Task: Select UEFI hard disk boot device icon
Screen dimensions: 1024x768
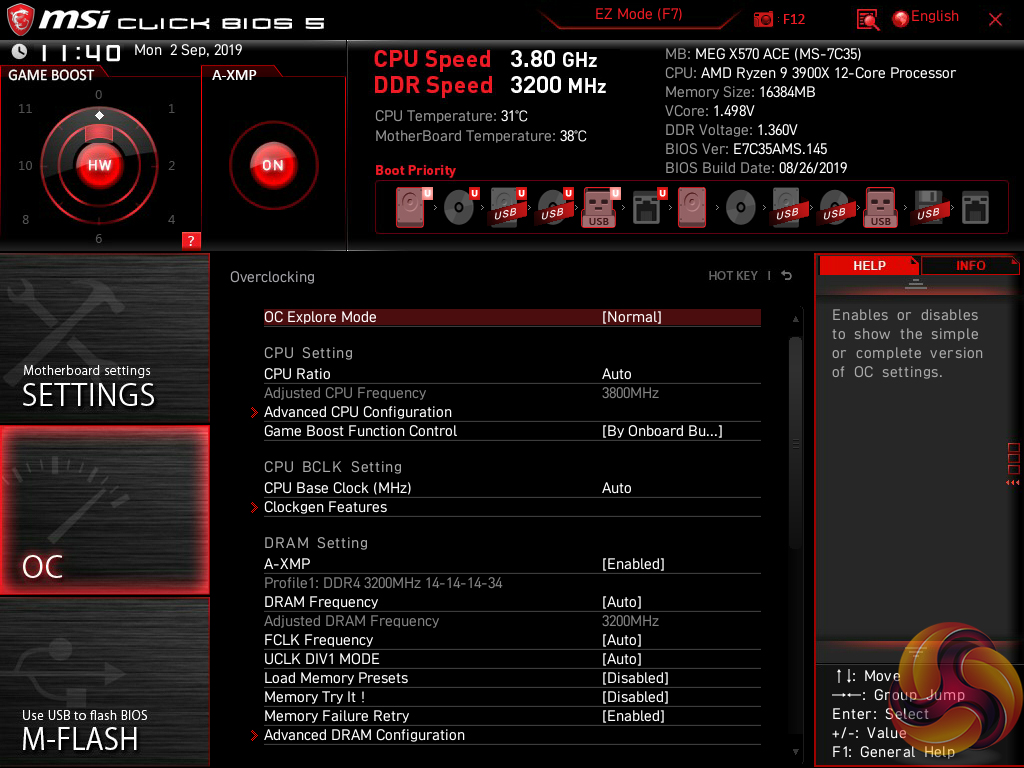Action: (x=412, y=207)
